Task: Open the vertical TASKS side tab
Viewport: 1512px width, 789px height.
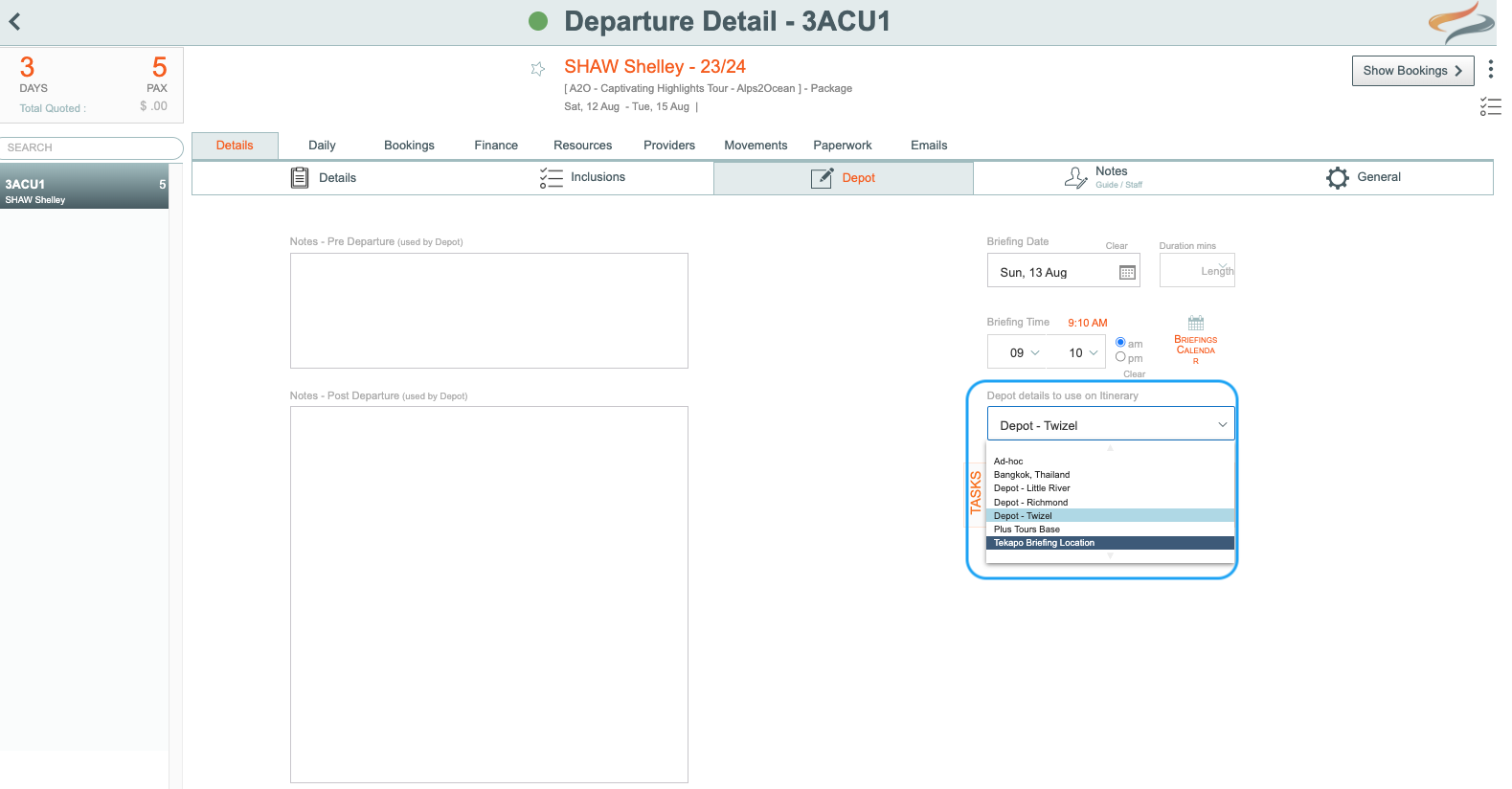Action: coord(975,493)
